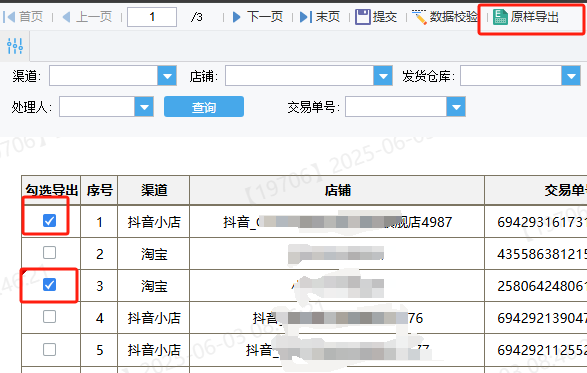
Task: Select 抖音小店 cell in row 1
Action: click(x=154, y=222)
